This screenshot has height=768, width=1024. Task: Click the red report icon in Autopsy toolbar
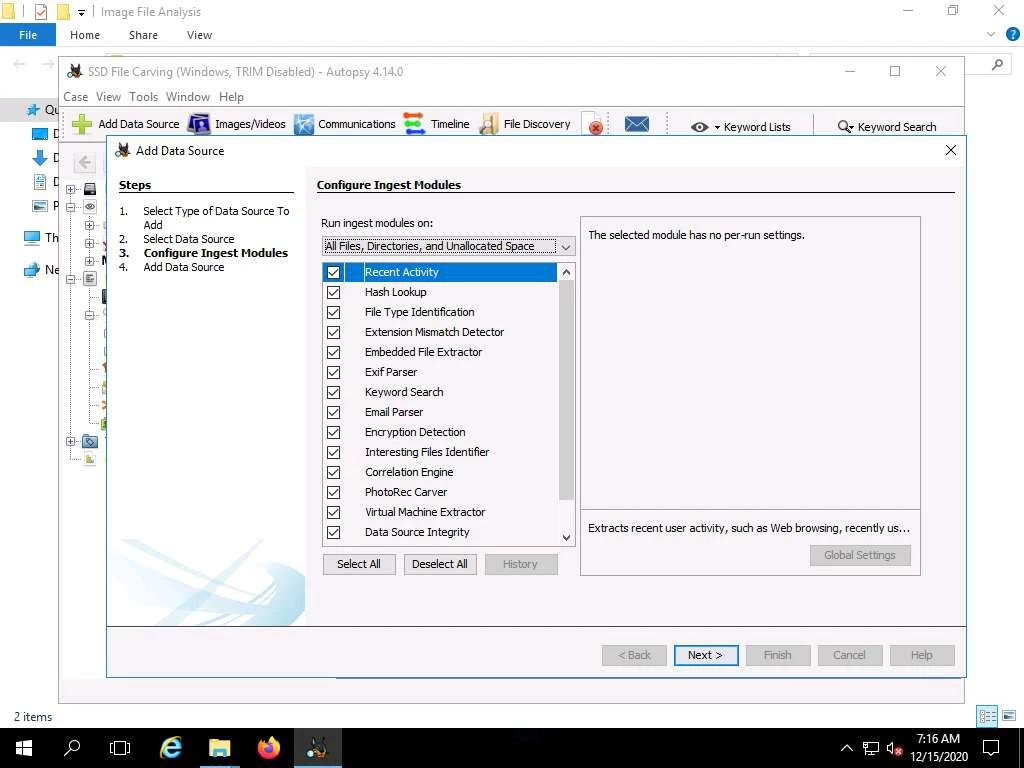point(594,124)
